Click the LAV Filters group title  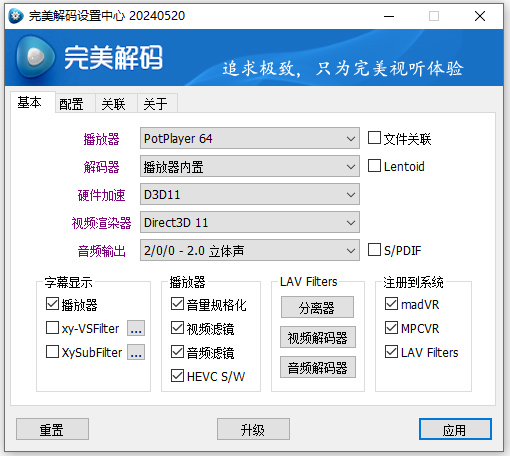(309, 282)
